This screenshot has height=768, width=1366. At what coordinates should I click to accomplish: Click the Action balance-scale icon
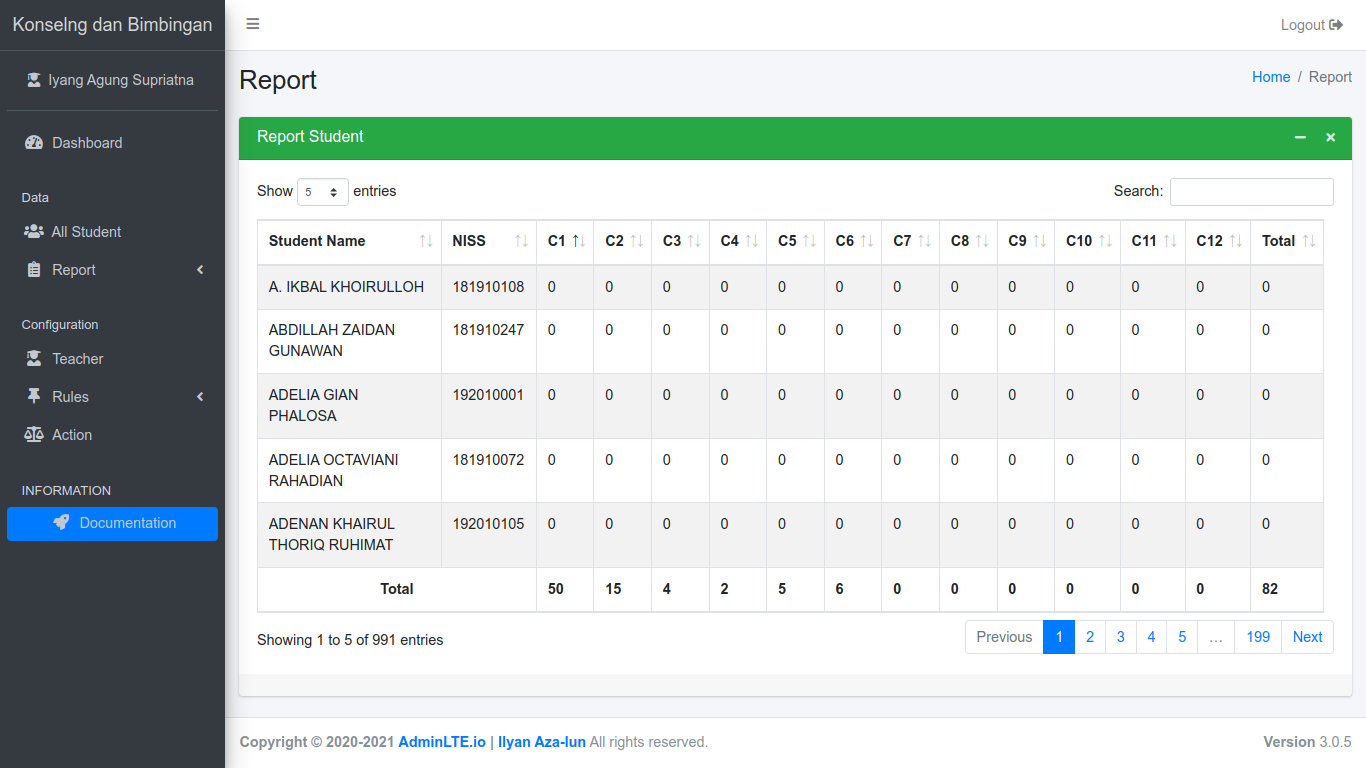[34, 435]
